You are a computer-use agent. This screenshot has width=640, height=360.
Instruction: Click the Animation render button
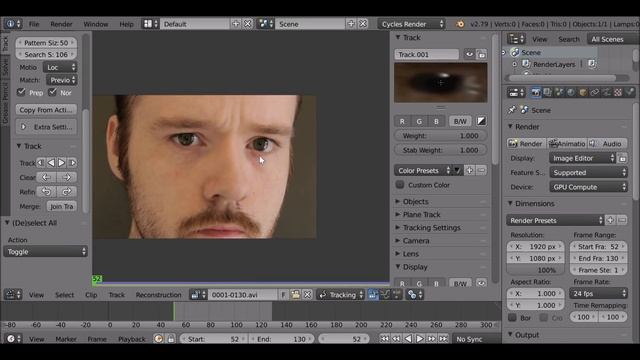click(x=567, y=144)
